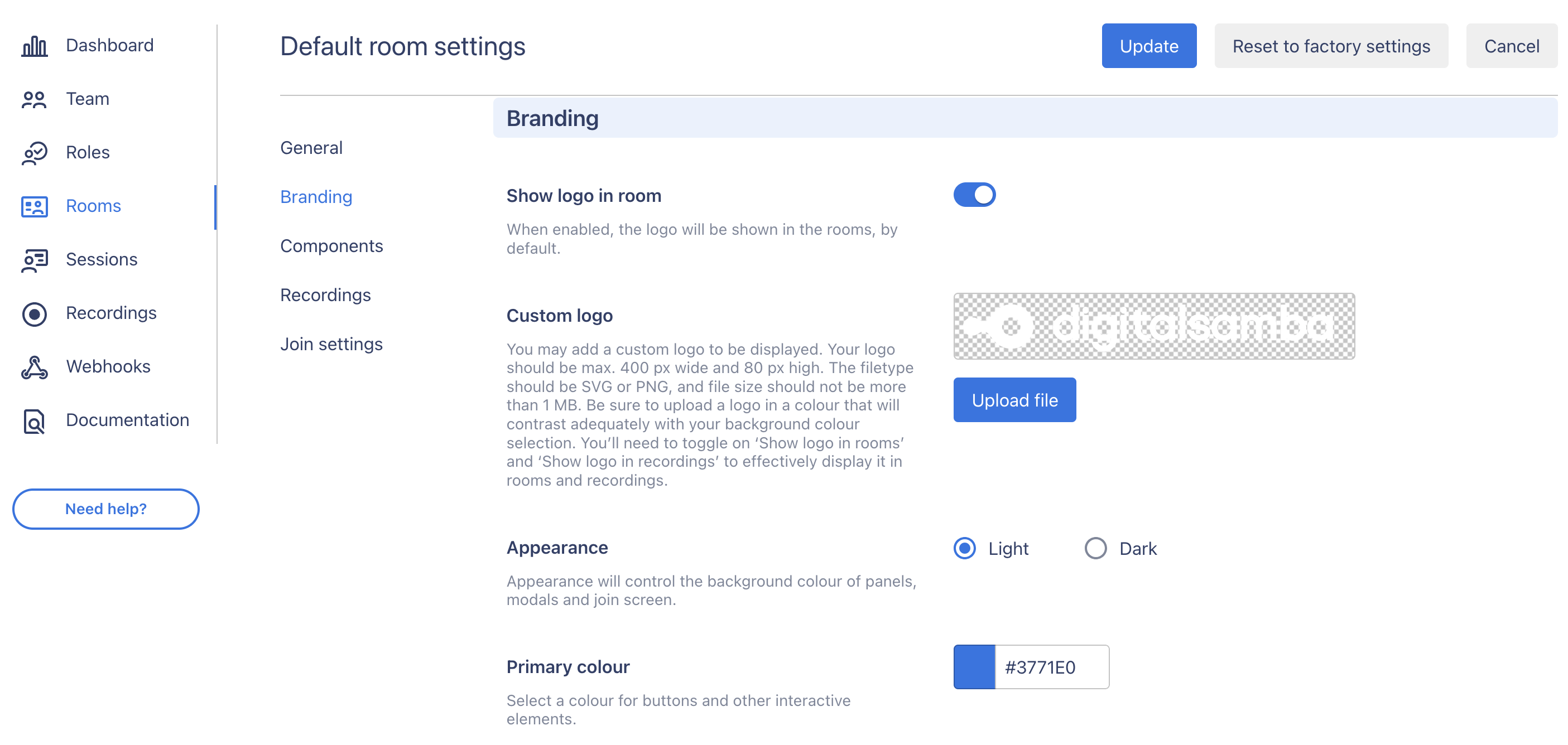Go to Join settings tab

[331, 344]
